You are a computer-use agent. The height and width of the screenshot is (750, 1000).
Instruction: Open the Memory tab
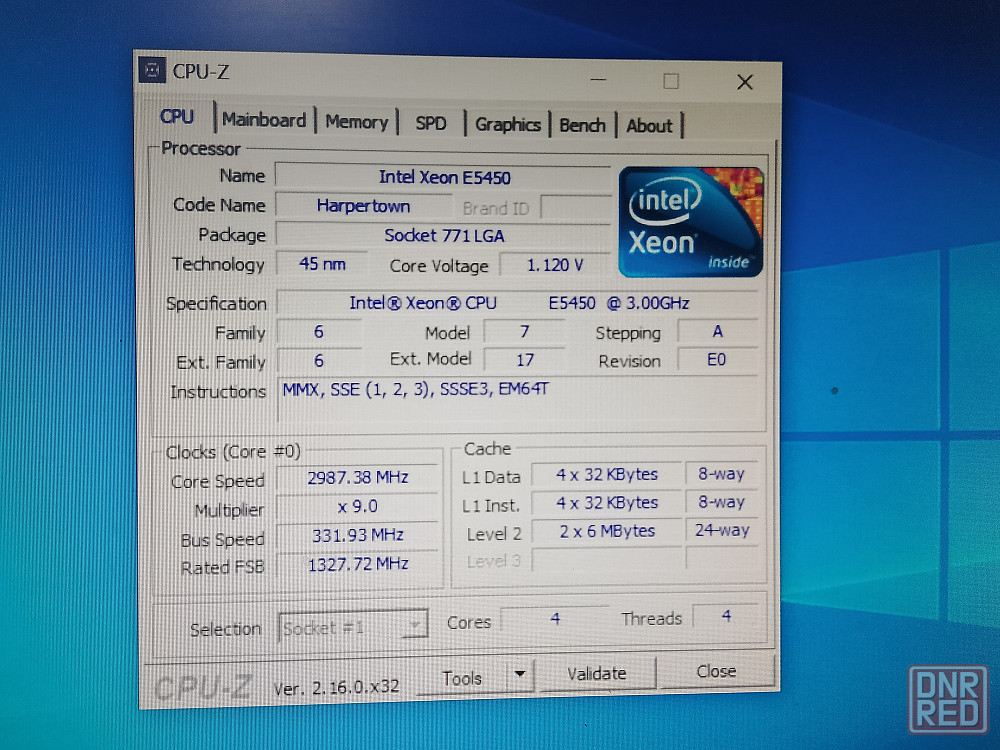[x=356, y=122]
